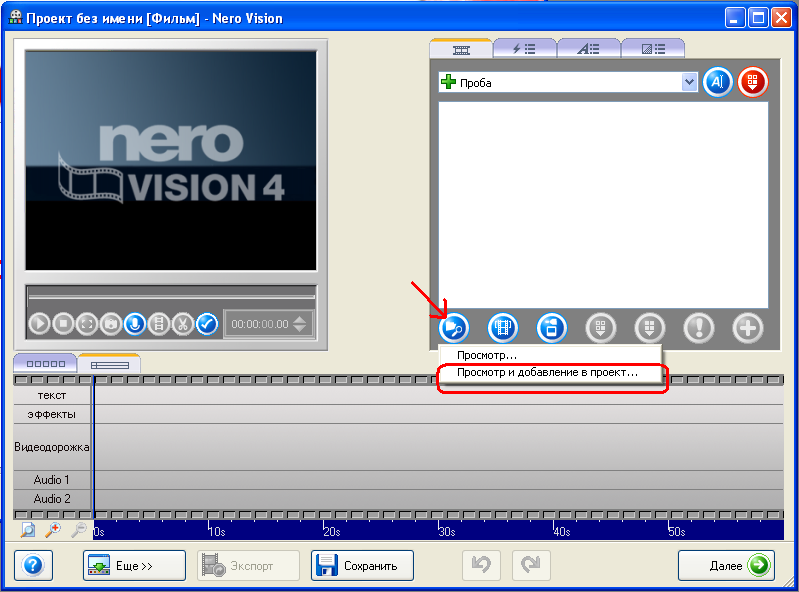Open the video assets tab with filmstrip icon

point(461,49)
